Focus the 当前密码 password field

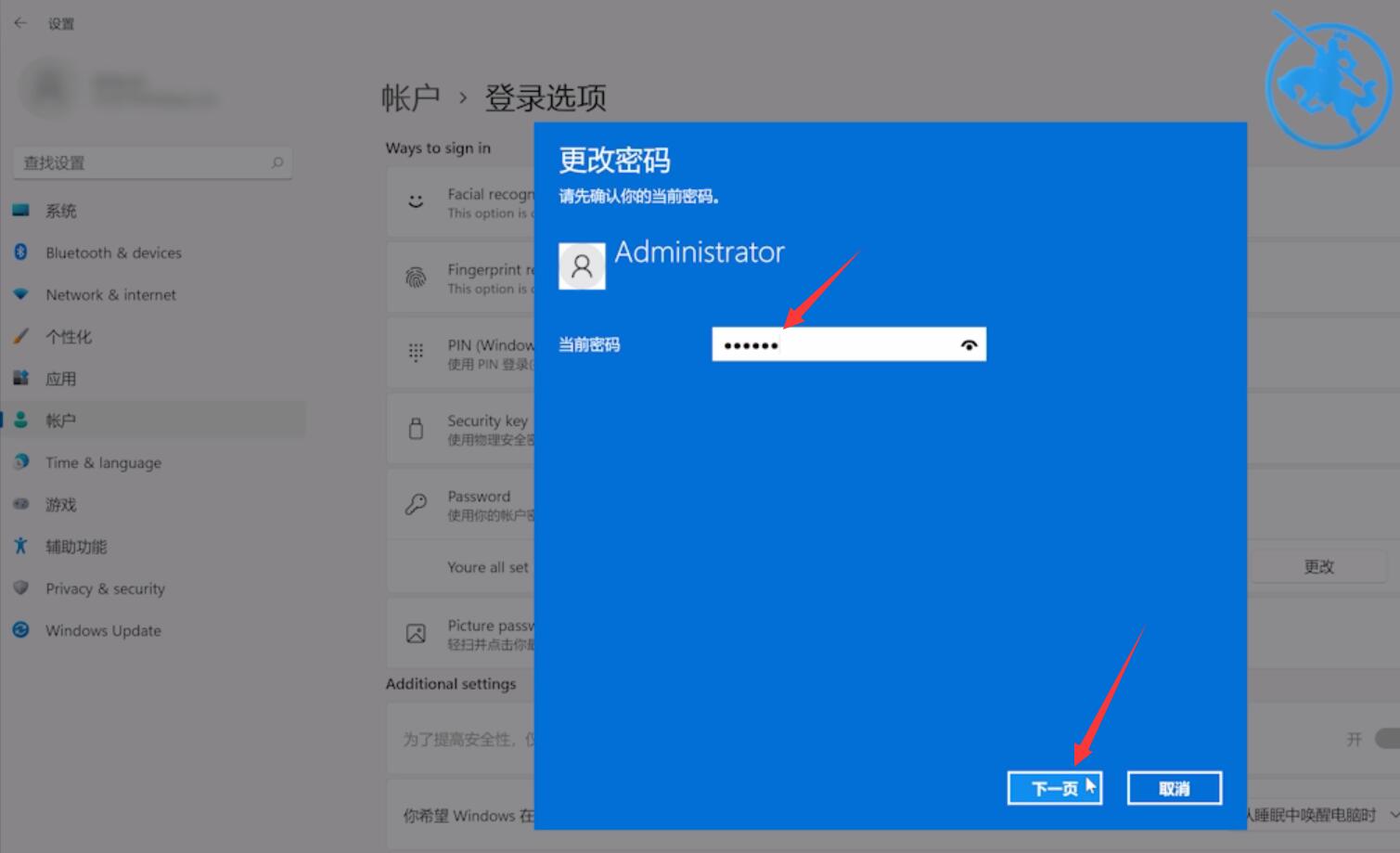pos(849,344)
